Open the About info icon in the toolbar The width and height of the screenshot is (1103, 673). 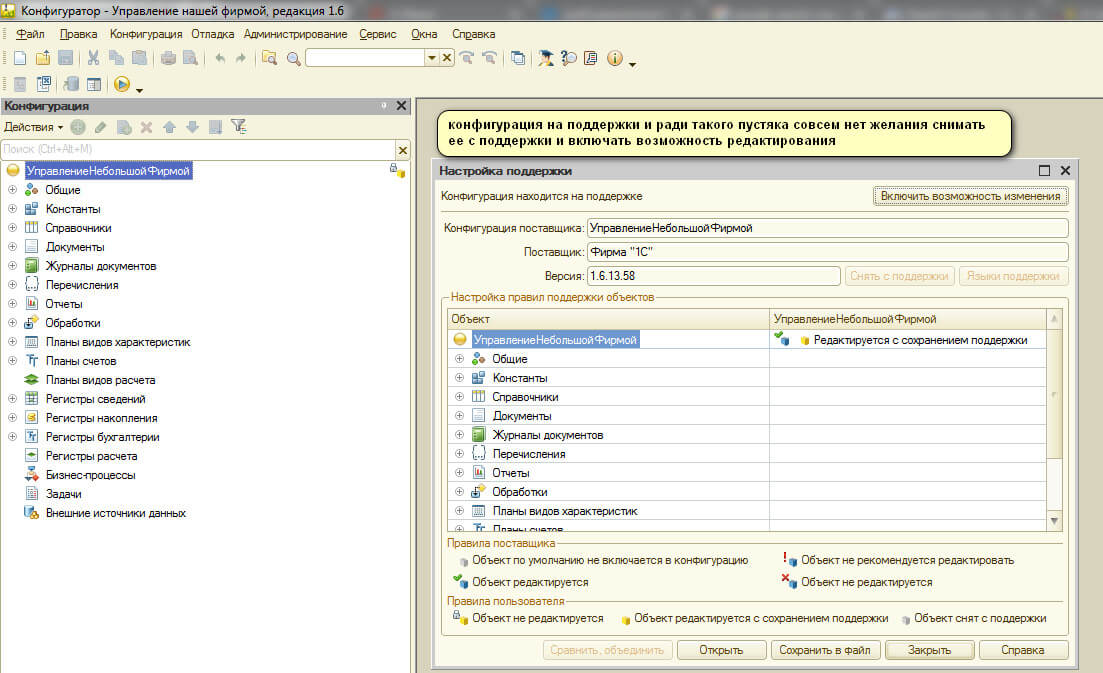click(x=614, y=58)
